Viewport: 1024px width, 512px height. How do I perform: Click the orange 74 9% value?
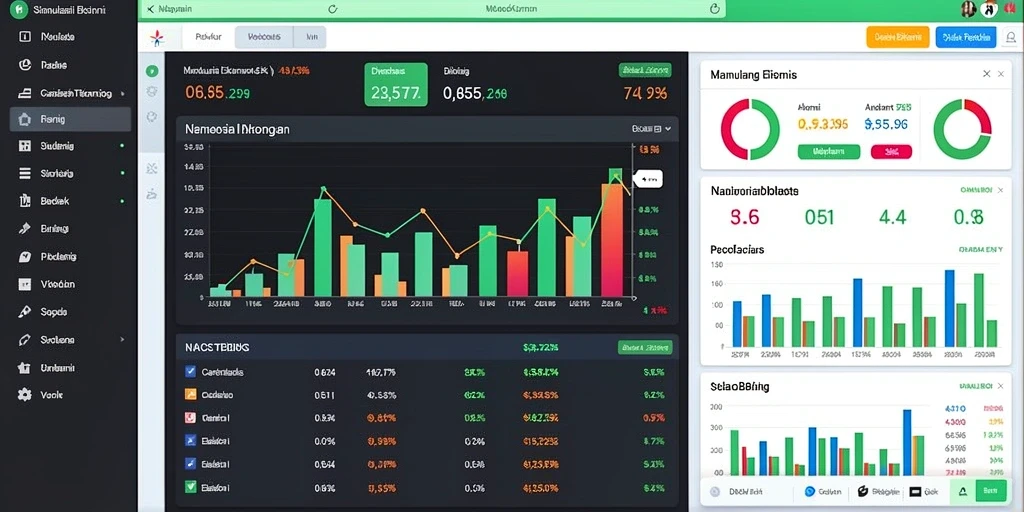[x=645, y=93]
